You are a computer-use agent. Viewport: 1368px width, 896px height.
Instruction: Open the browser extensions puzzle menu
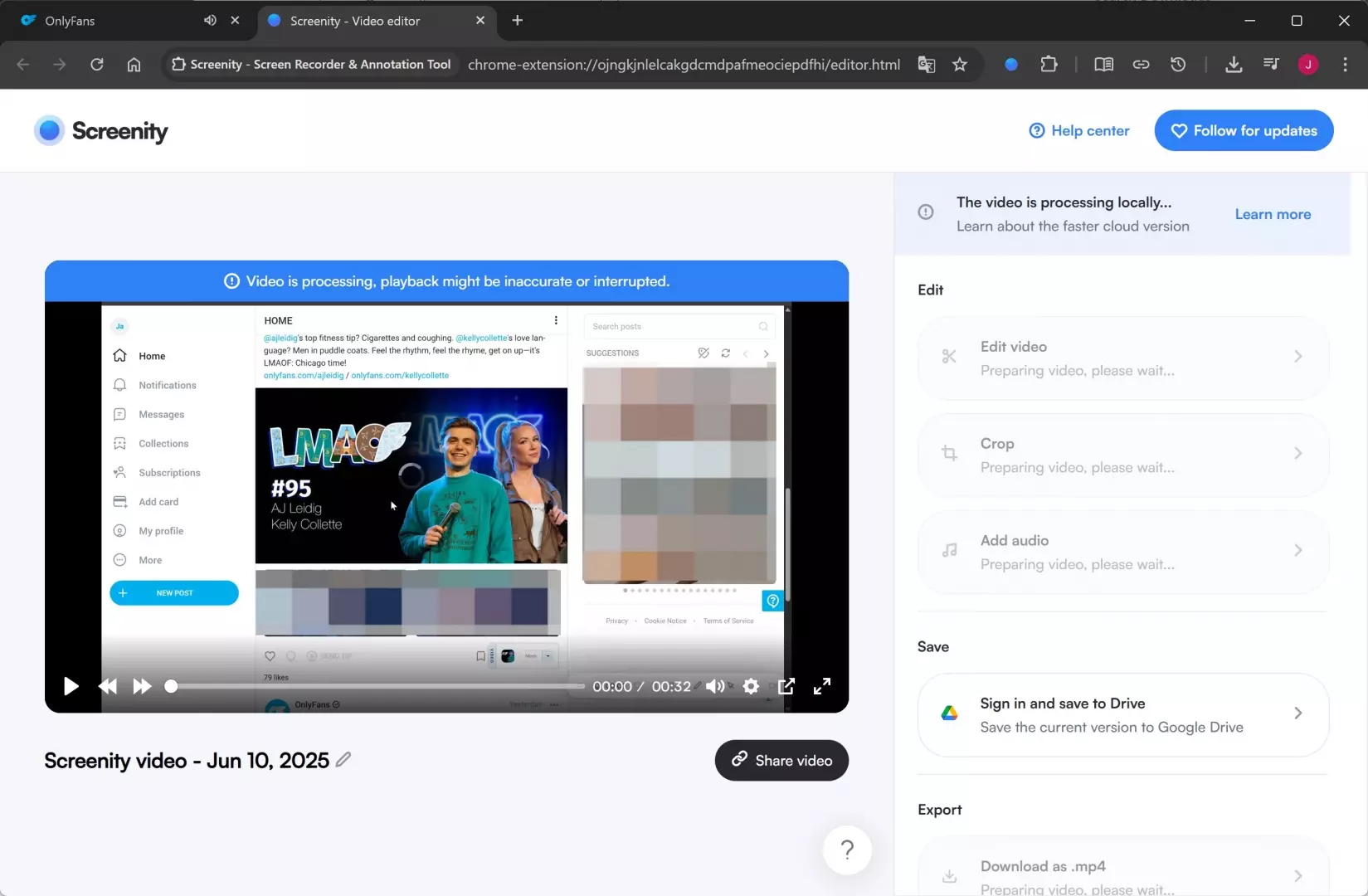click(x=1049, y=64)
